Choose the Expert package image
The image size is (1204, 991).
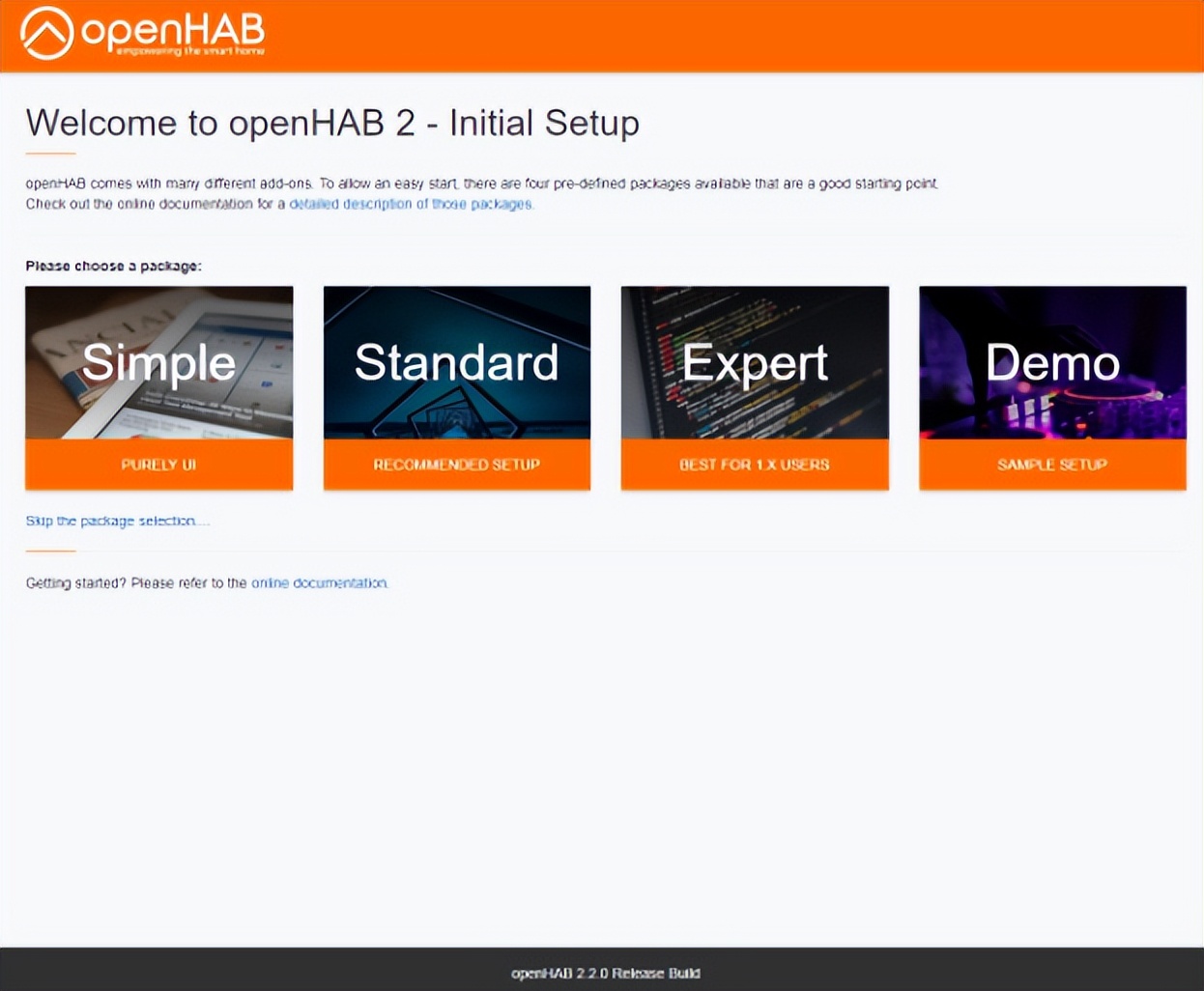click(754, 362)
